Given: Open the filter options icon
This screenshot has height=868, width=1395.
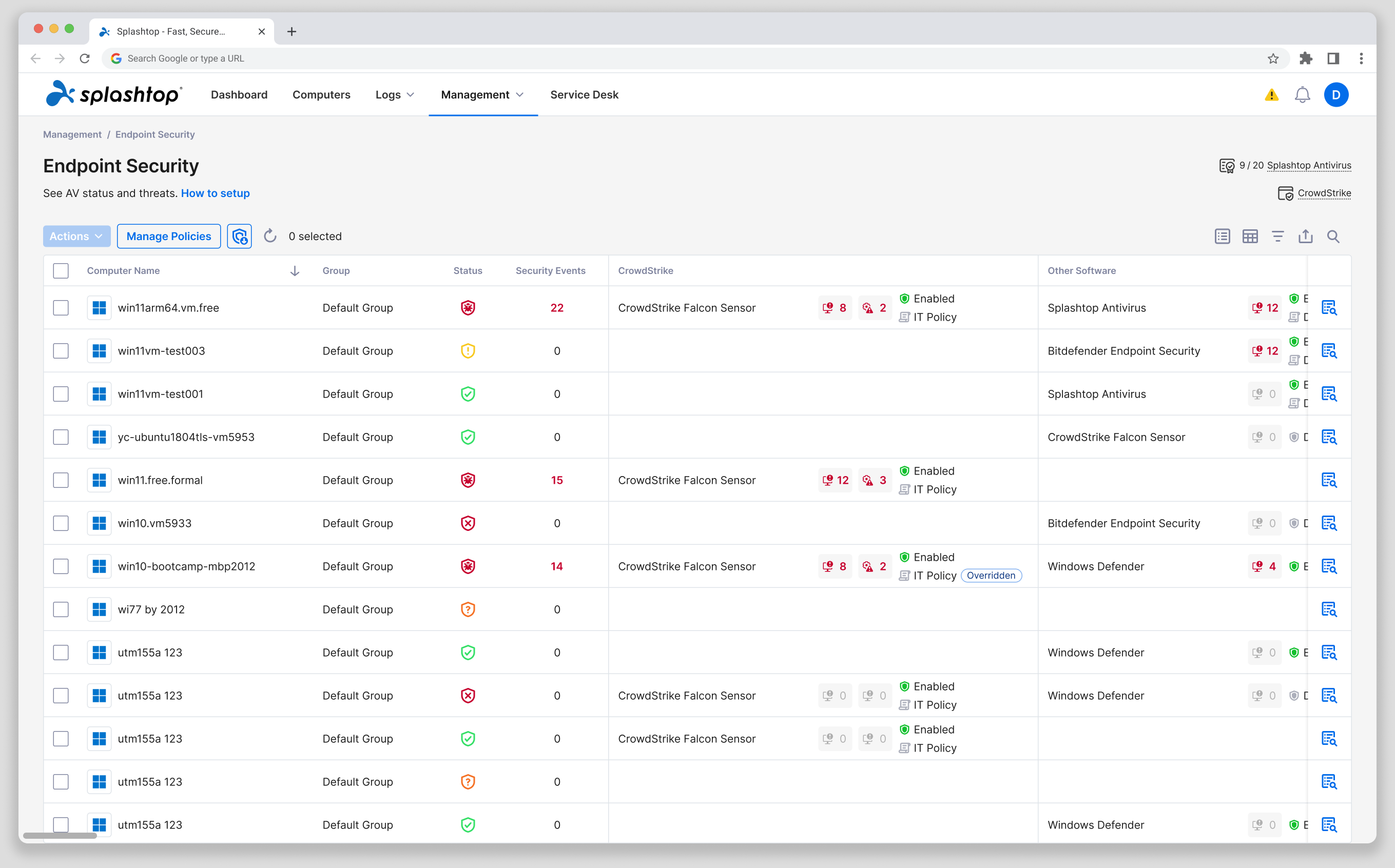Looking at the screenshot, I should (x=1278, y=236).
